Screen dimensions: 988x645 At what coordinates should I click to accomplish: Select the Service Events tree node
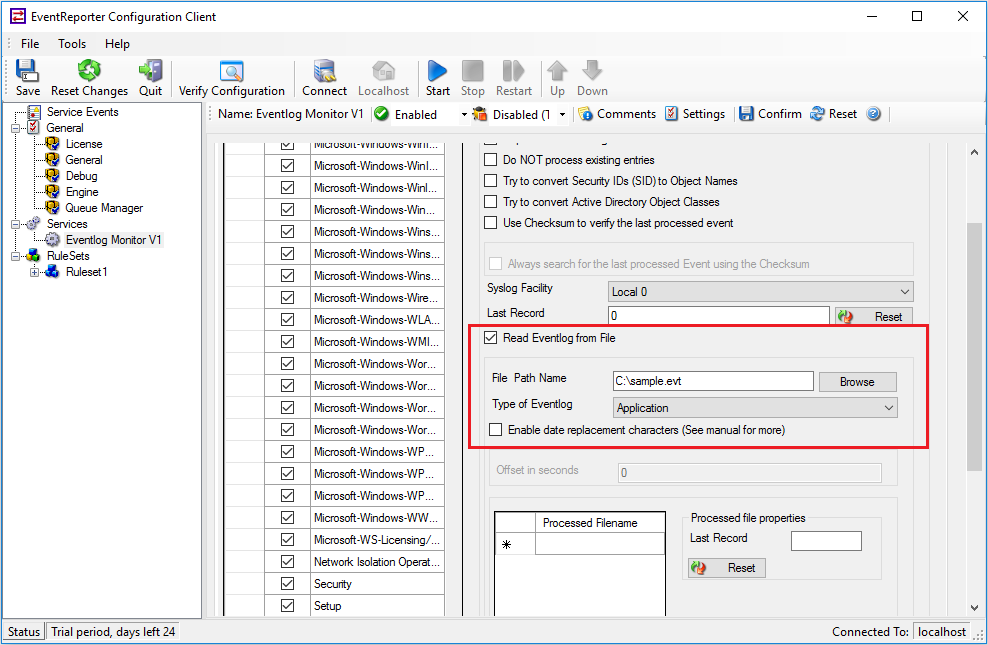[83, 112]
